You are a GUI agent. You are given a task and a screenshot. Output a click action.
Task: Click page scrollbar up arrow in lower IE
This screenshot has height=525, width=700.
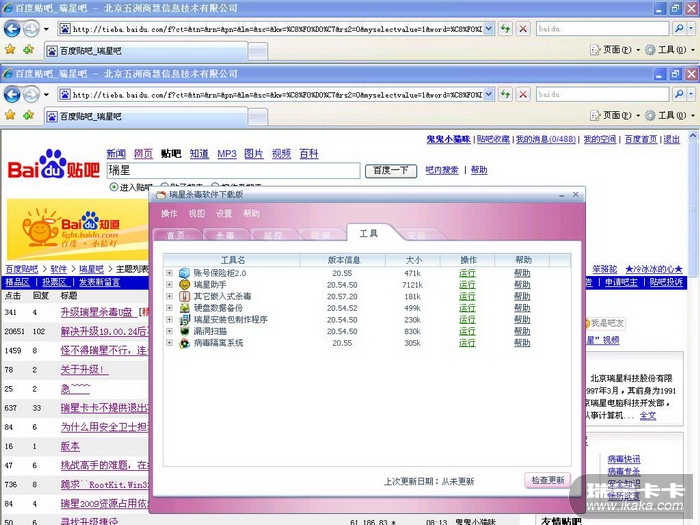click(692, 136)
